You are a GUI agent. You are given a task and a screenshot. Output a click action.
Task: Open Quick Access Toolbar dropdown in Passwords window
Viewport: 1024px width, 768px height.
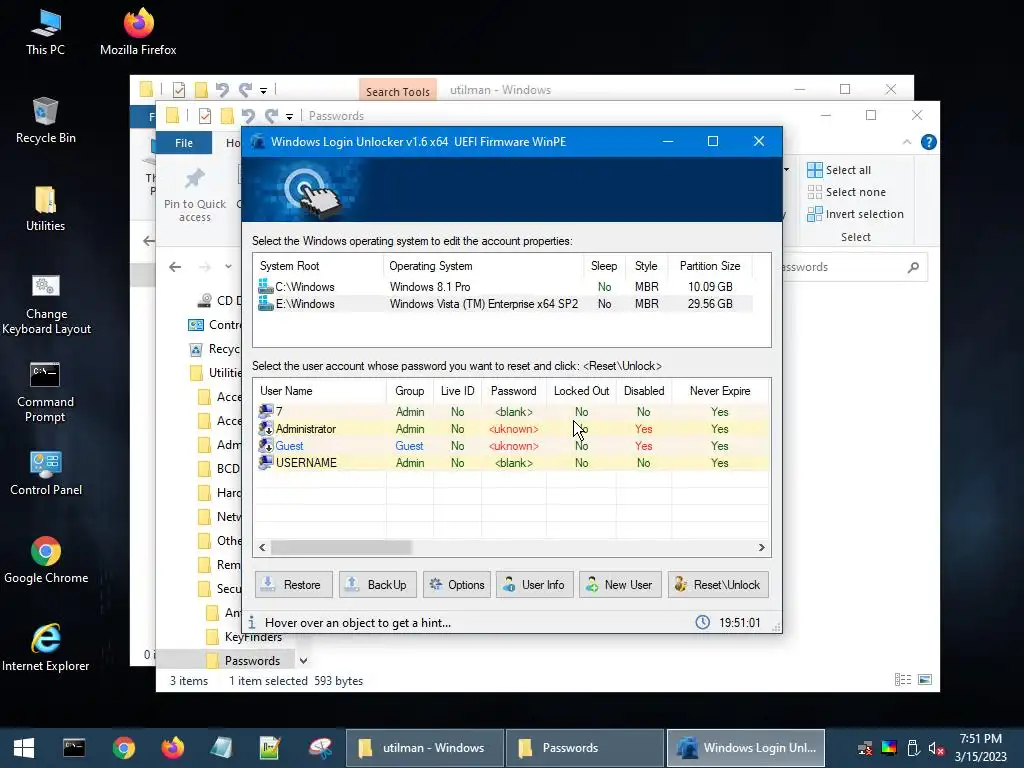(x=289, y=116)
